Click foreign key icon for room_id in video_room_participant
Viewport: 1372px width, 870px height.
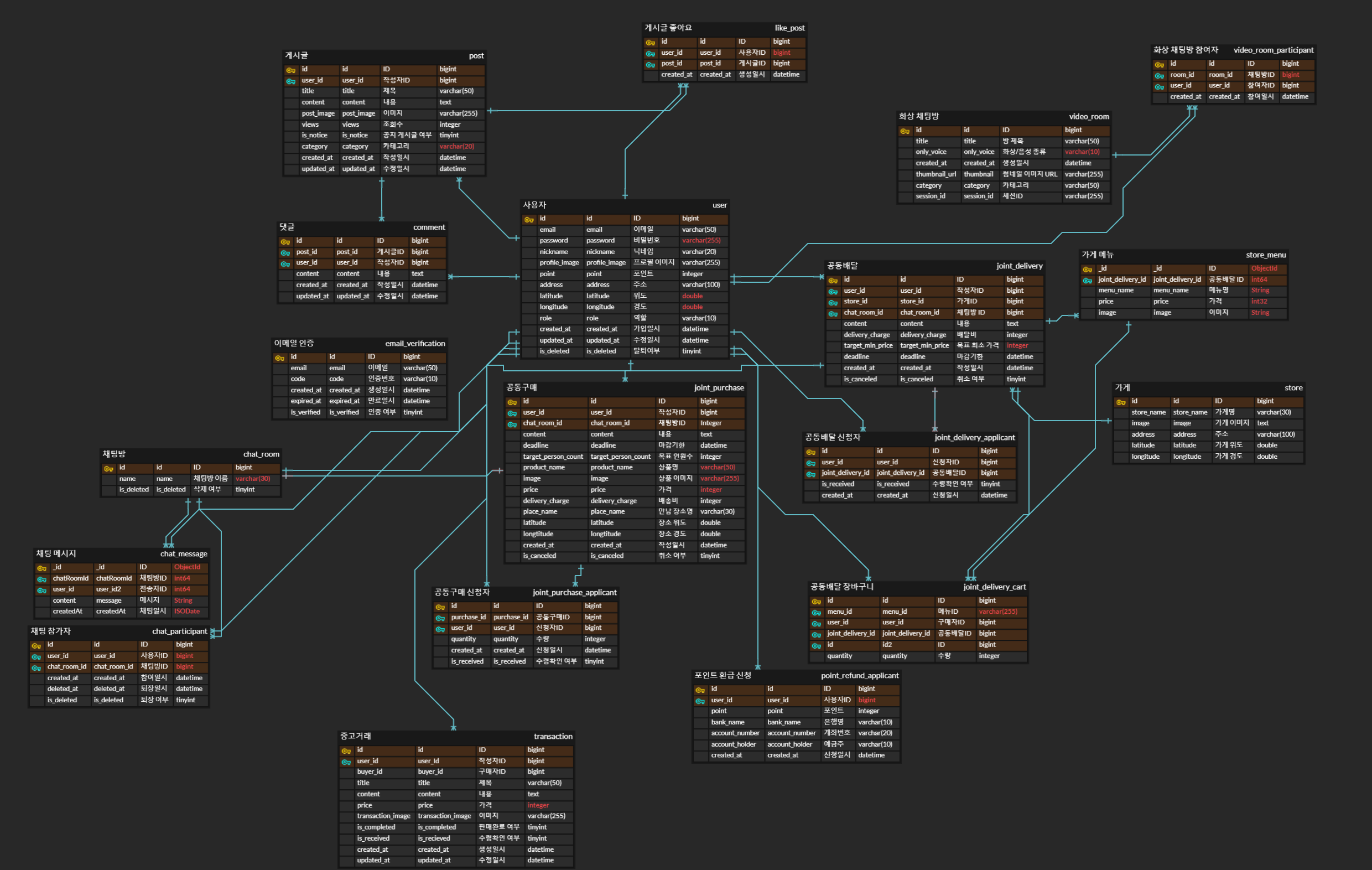1160,75
